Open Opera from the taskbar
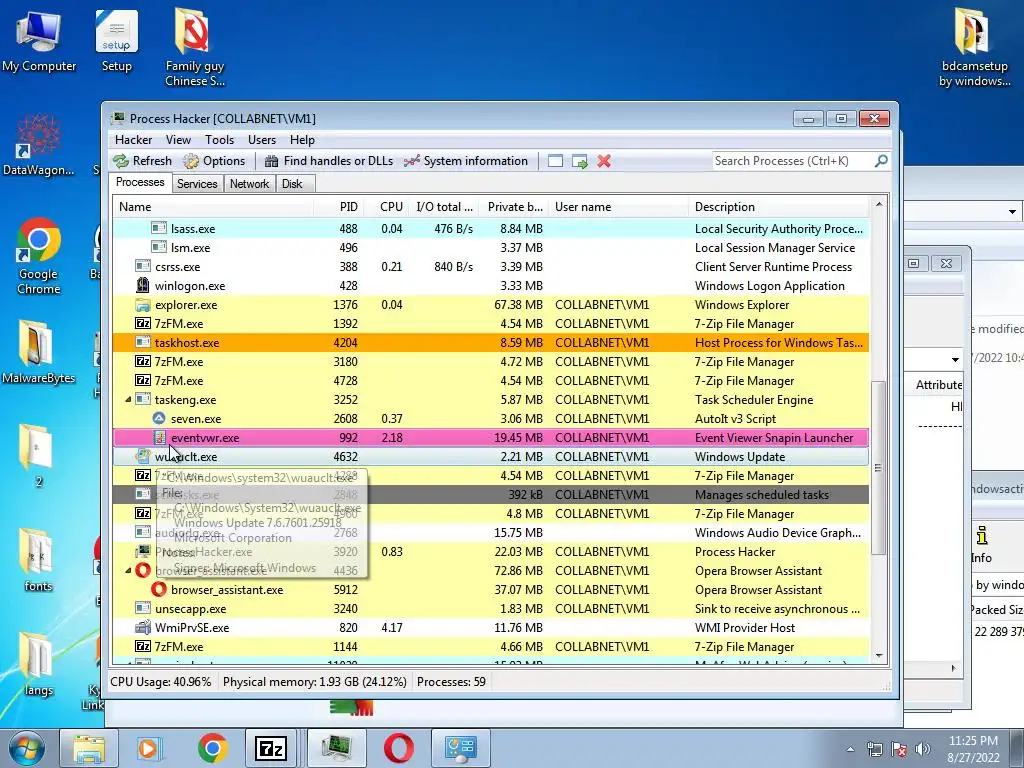1024x768 pixels. (398, 748)
